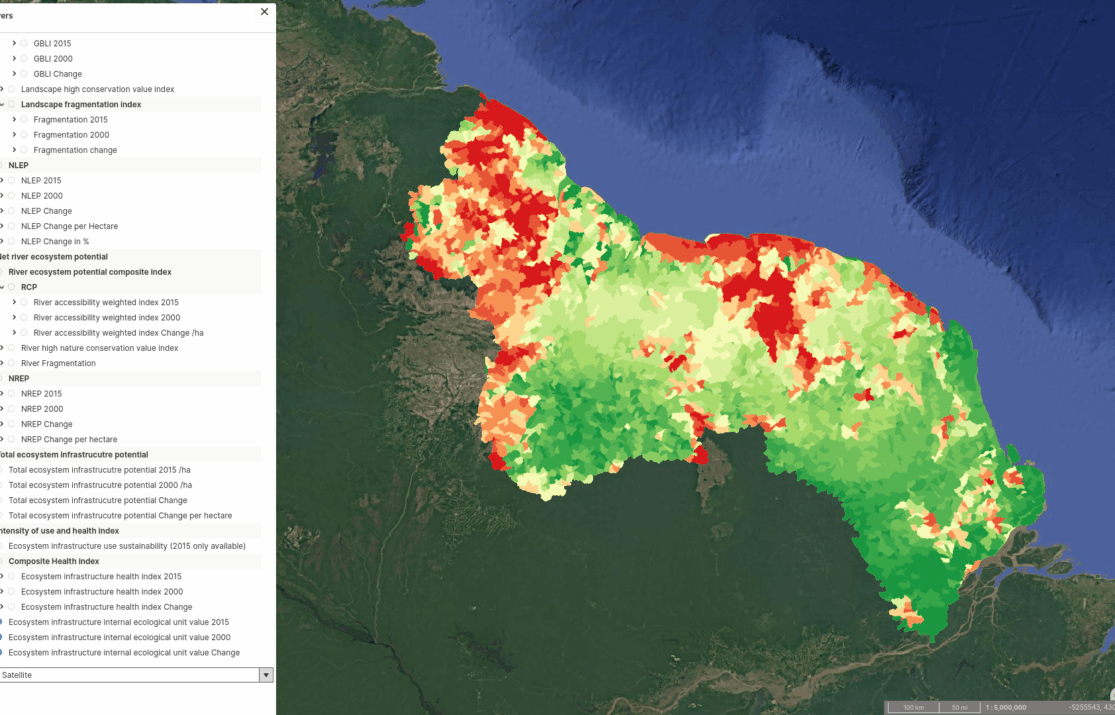Close the layers panel with the X

[x=264, y=12]
